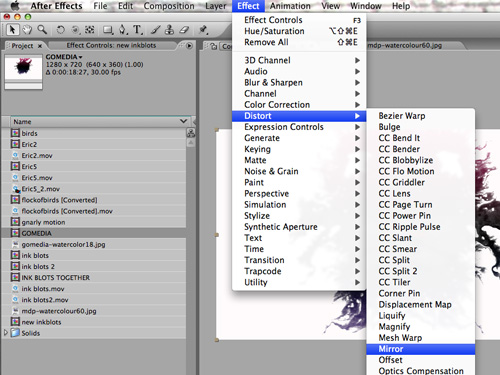Open the Animation menu
Viewport: 500px width, 375px height.
coord(290,6)
